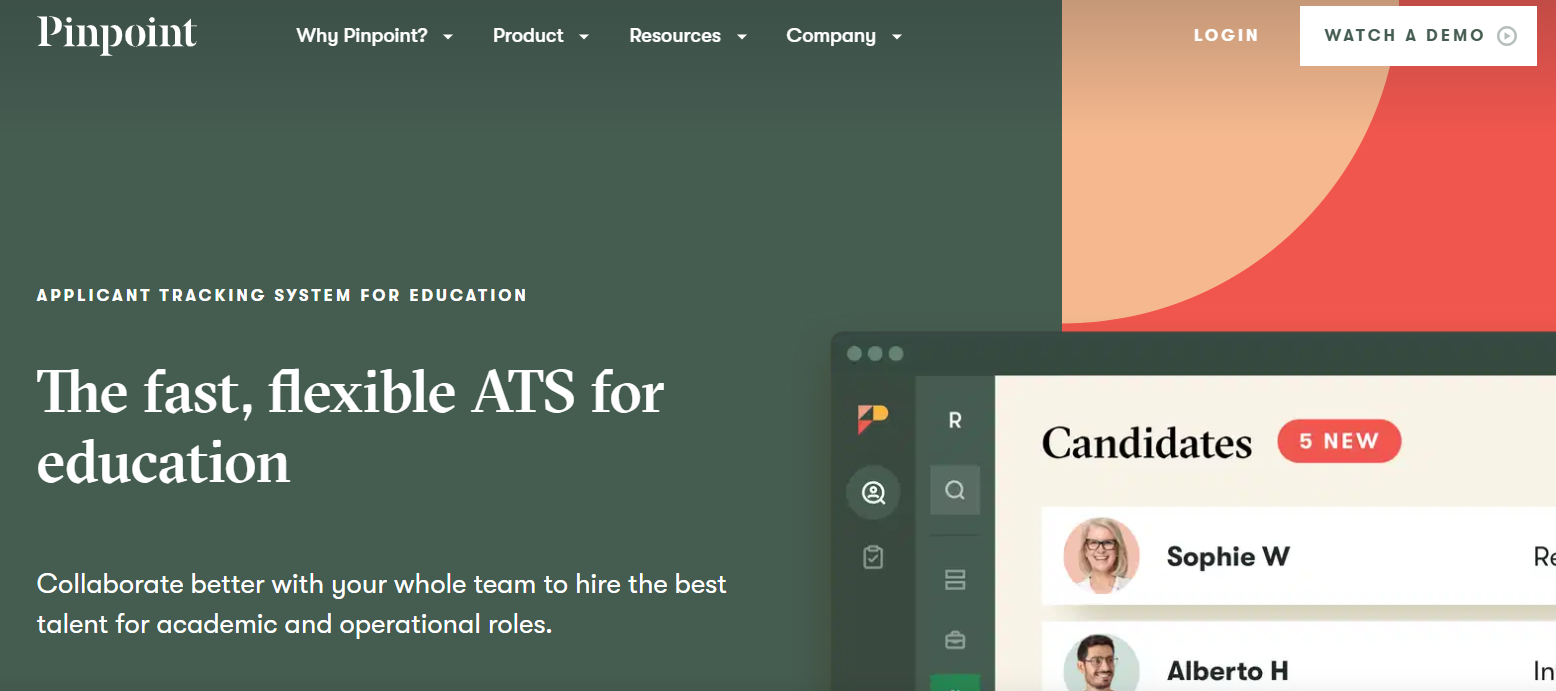Go to the Login page
The height and width of the screenshot is (691, 1556).
[x=1226, y=36]
